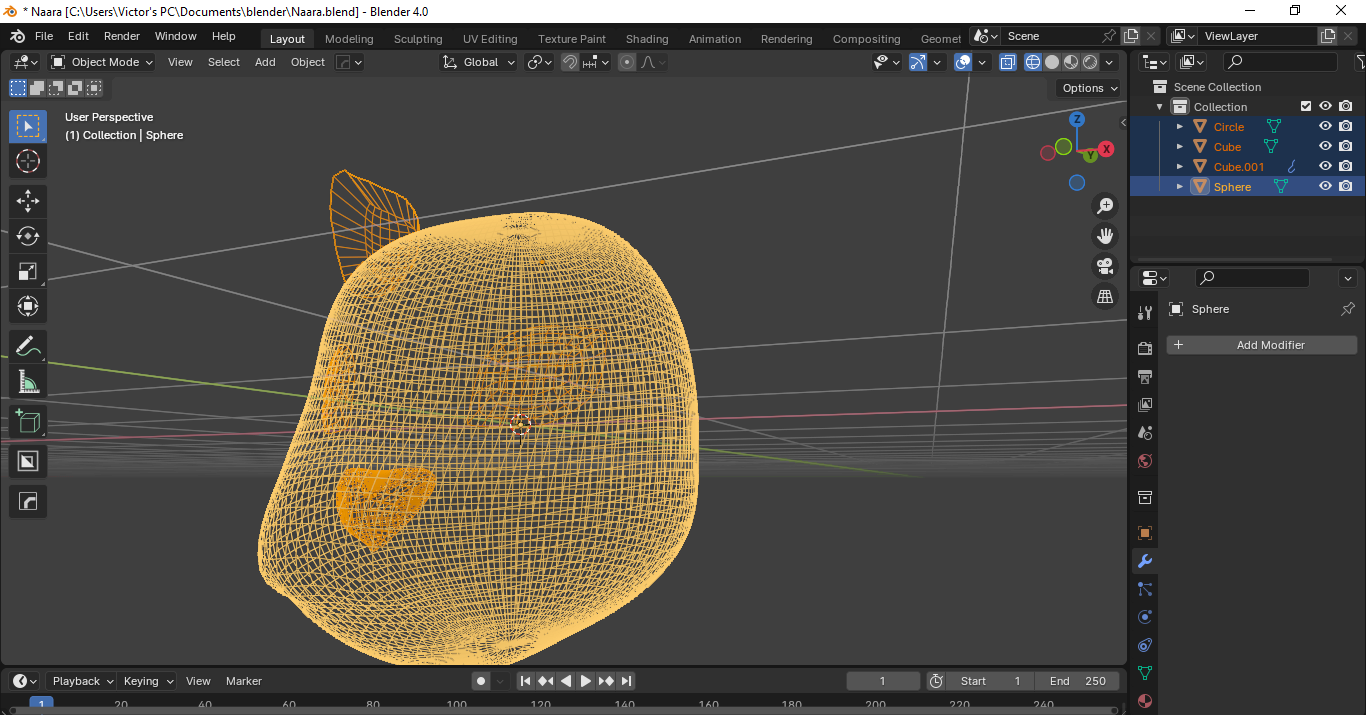Click the outliner search field
This screenshot has height=715, width=1366.
coord(1281,62)
